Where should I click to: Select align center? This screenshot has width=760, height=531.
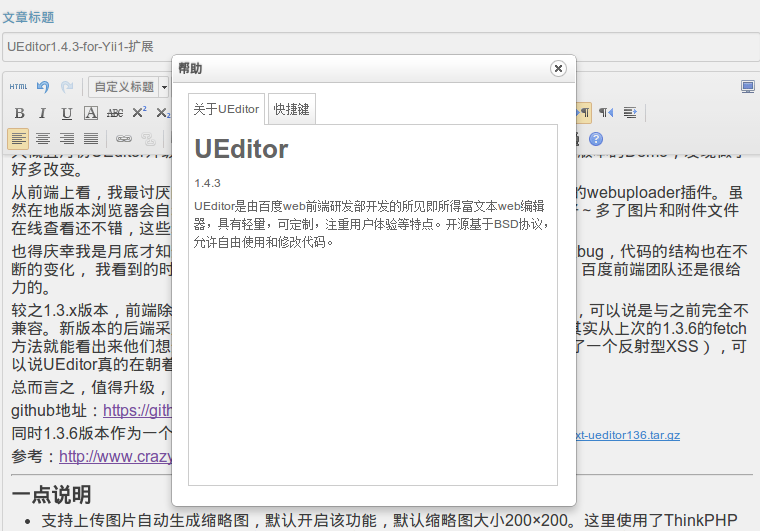point(43,139)
